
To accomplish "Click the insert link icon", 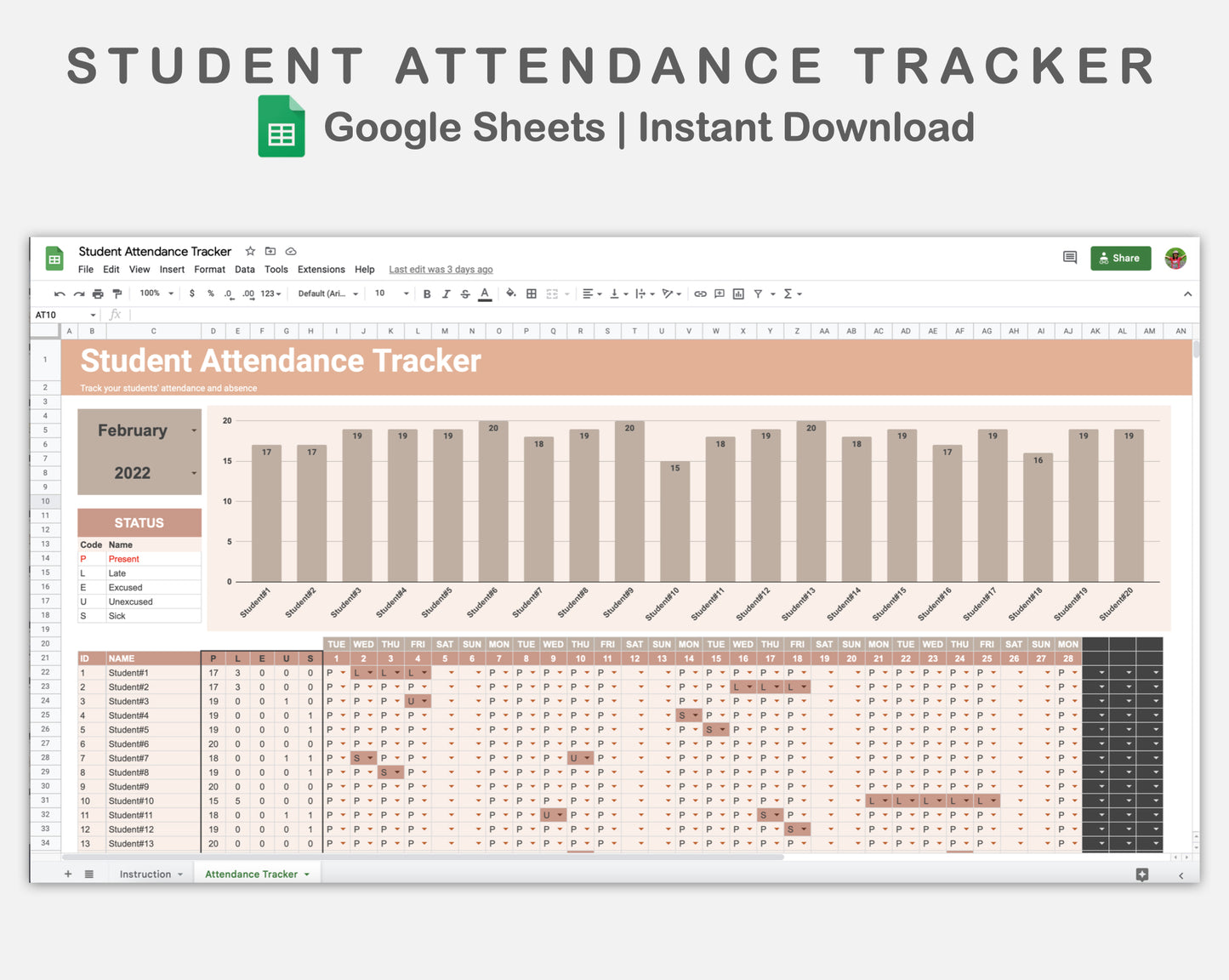I will point(700,293).
